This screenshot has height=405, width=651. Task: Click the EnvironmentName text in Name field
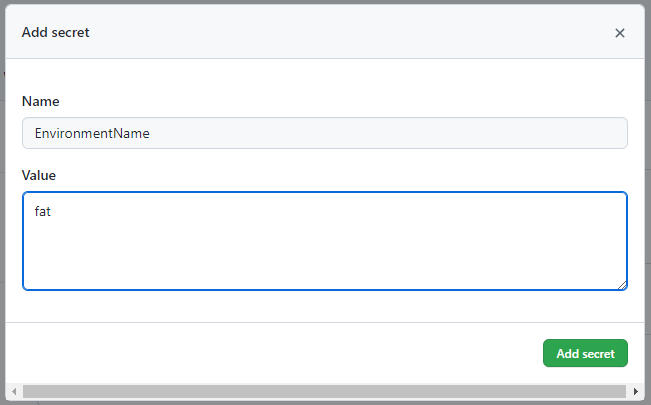pyautogui.click(x=92, y=133)
